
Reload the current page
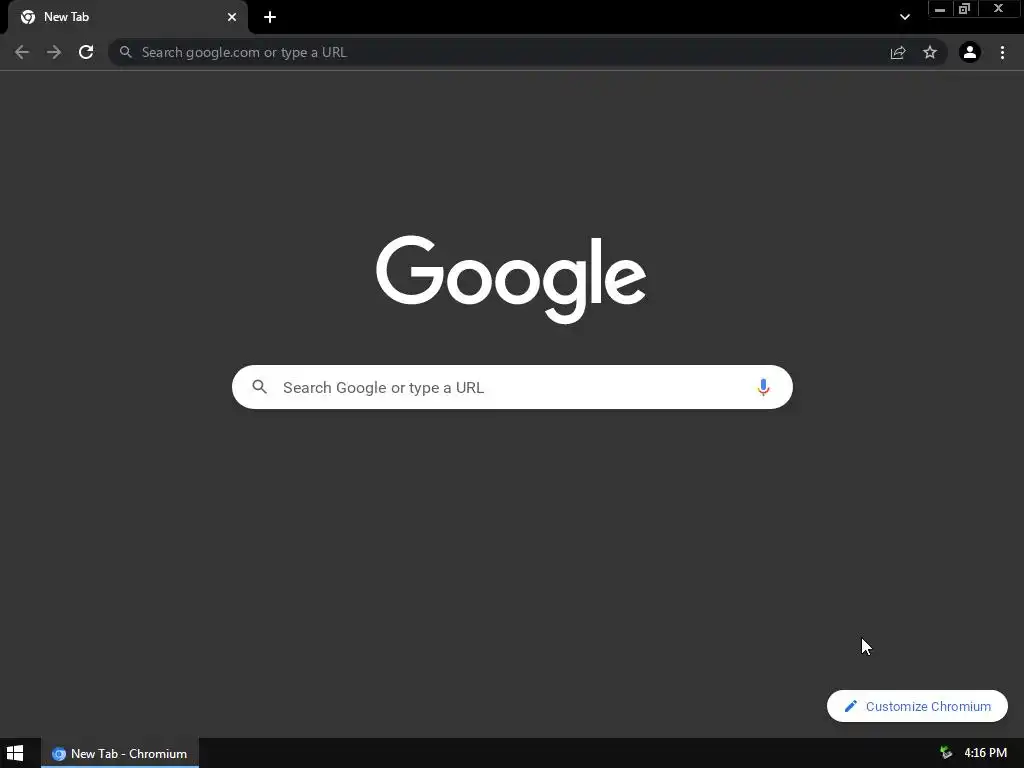[86, 52]
